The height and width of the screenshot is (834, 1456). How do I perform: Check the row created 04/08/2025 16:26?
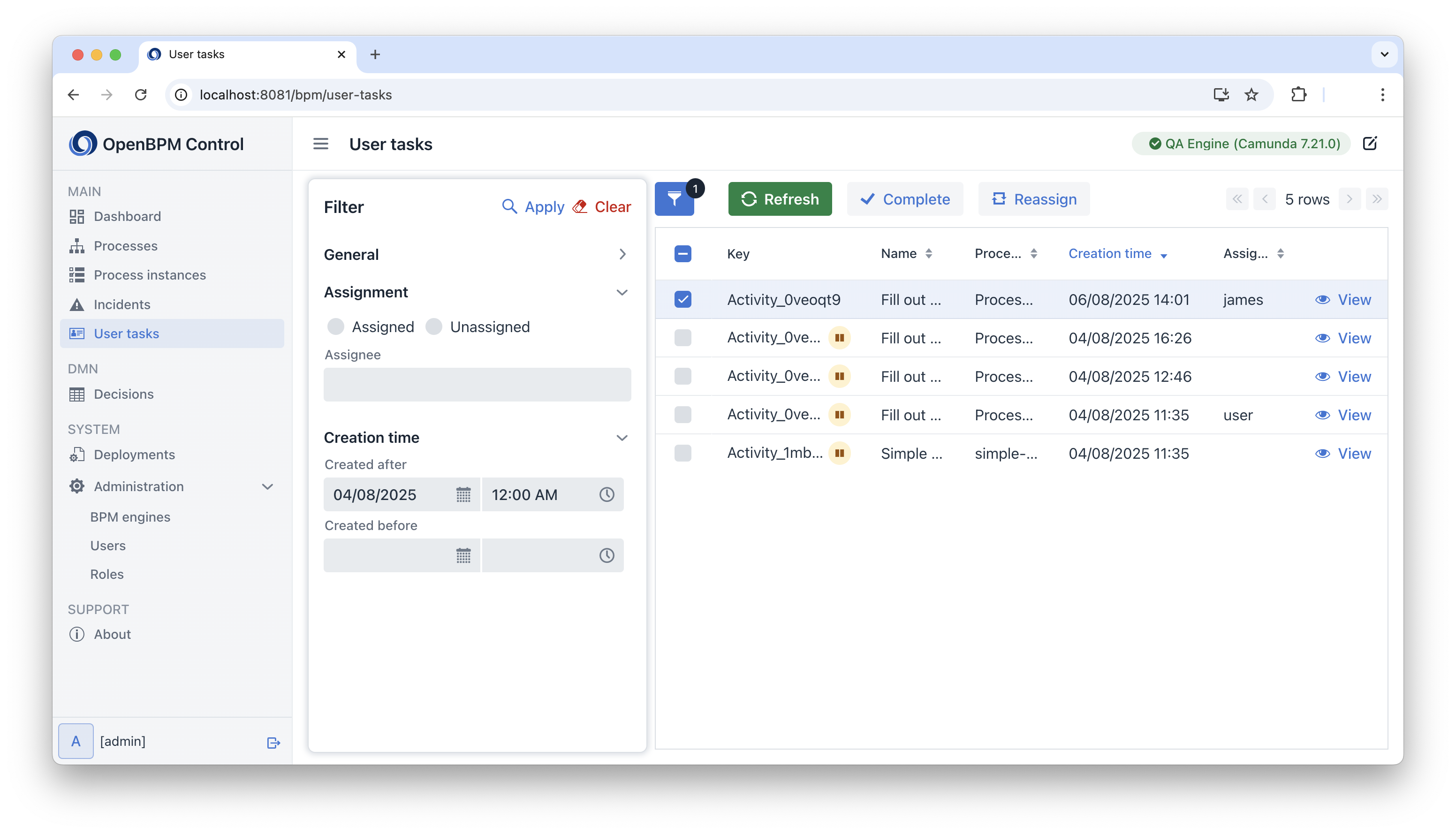(683, 338)
